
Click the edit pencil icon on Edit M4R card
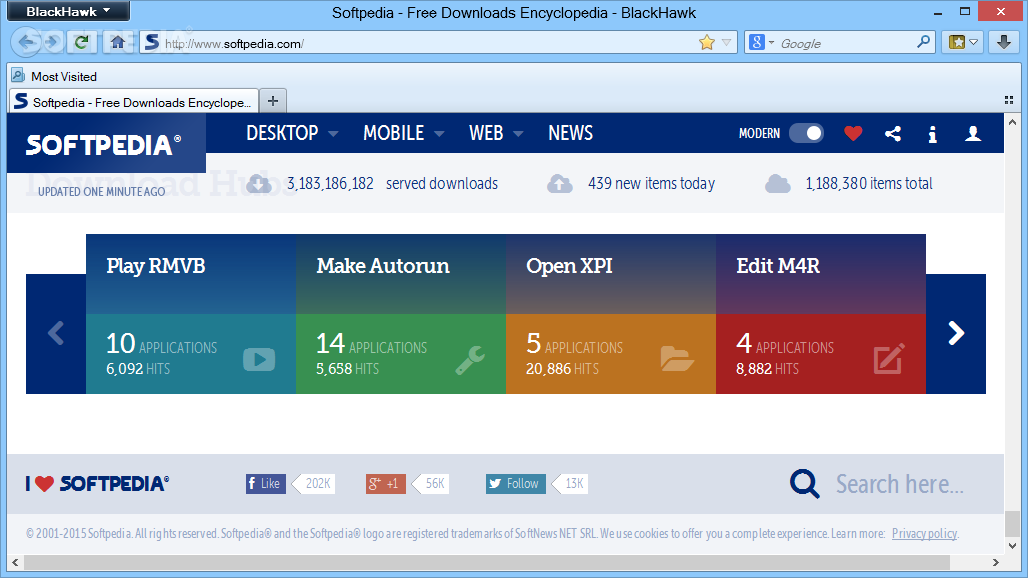point(889,358)
